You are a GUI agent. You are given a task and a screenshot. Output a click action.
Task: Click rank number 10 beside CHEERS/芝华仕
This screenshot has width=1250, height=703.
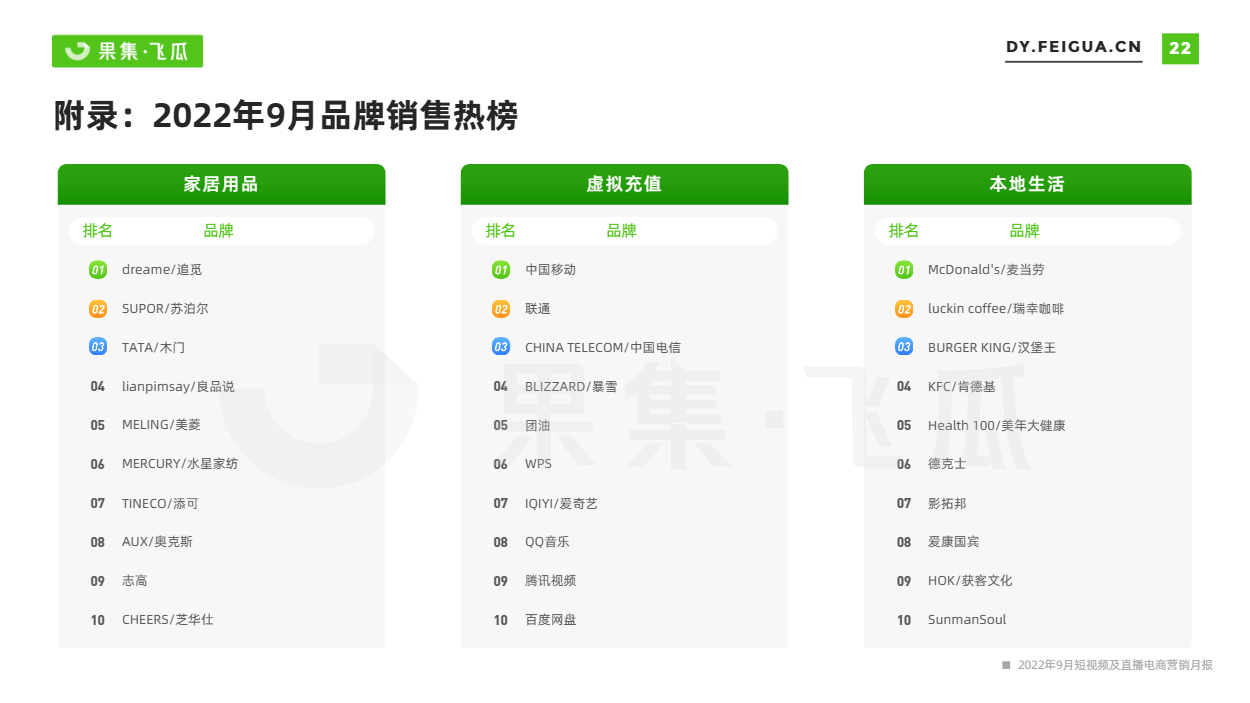click(x=98, y=620)
